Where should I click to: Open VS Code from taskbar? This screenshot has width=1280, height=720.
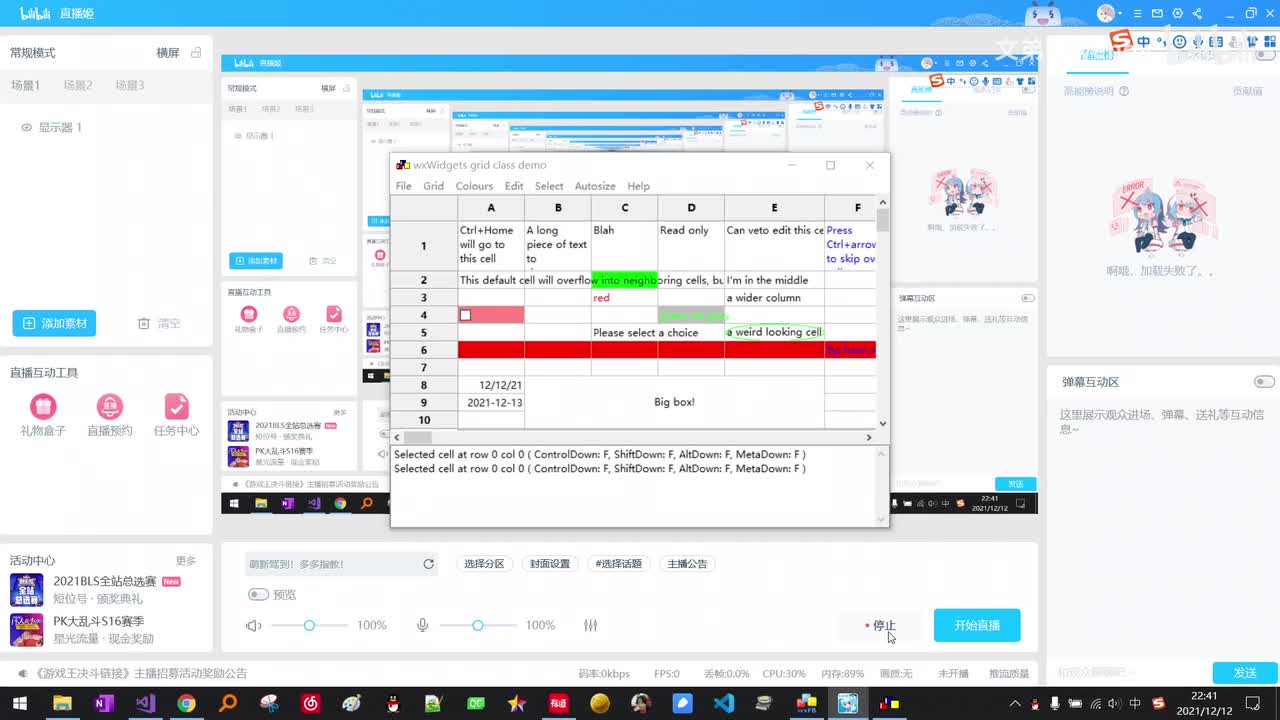[x=723, y=704]
